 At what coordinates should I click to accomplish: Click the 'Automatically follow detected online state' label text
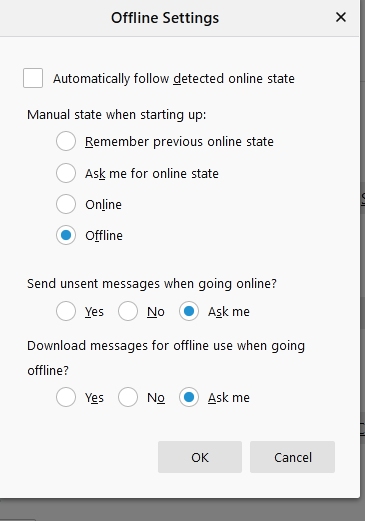(x=174, y=79)
